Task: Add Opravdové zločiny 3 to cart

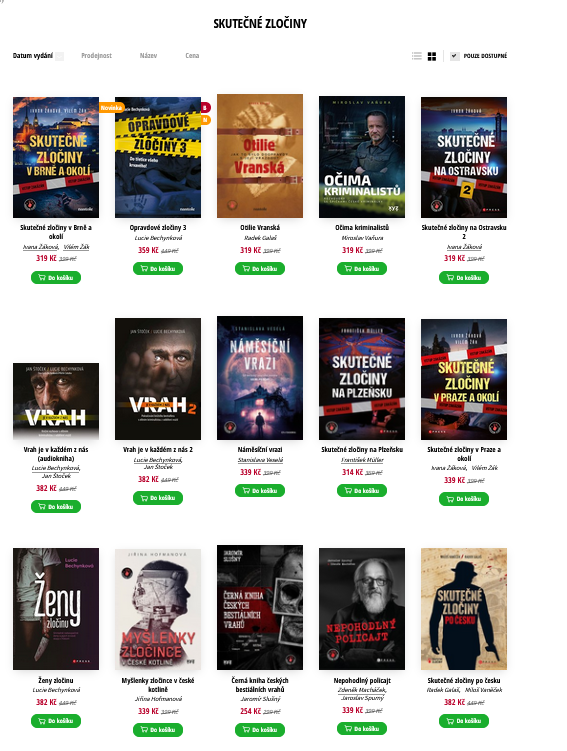Action: click(158, 269)
